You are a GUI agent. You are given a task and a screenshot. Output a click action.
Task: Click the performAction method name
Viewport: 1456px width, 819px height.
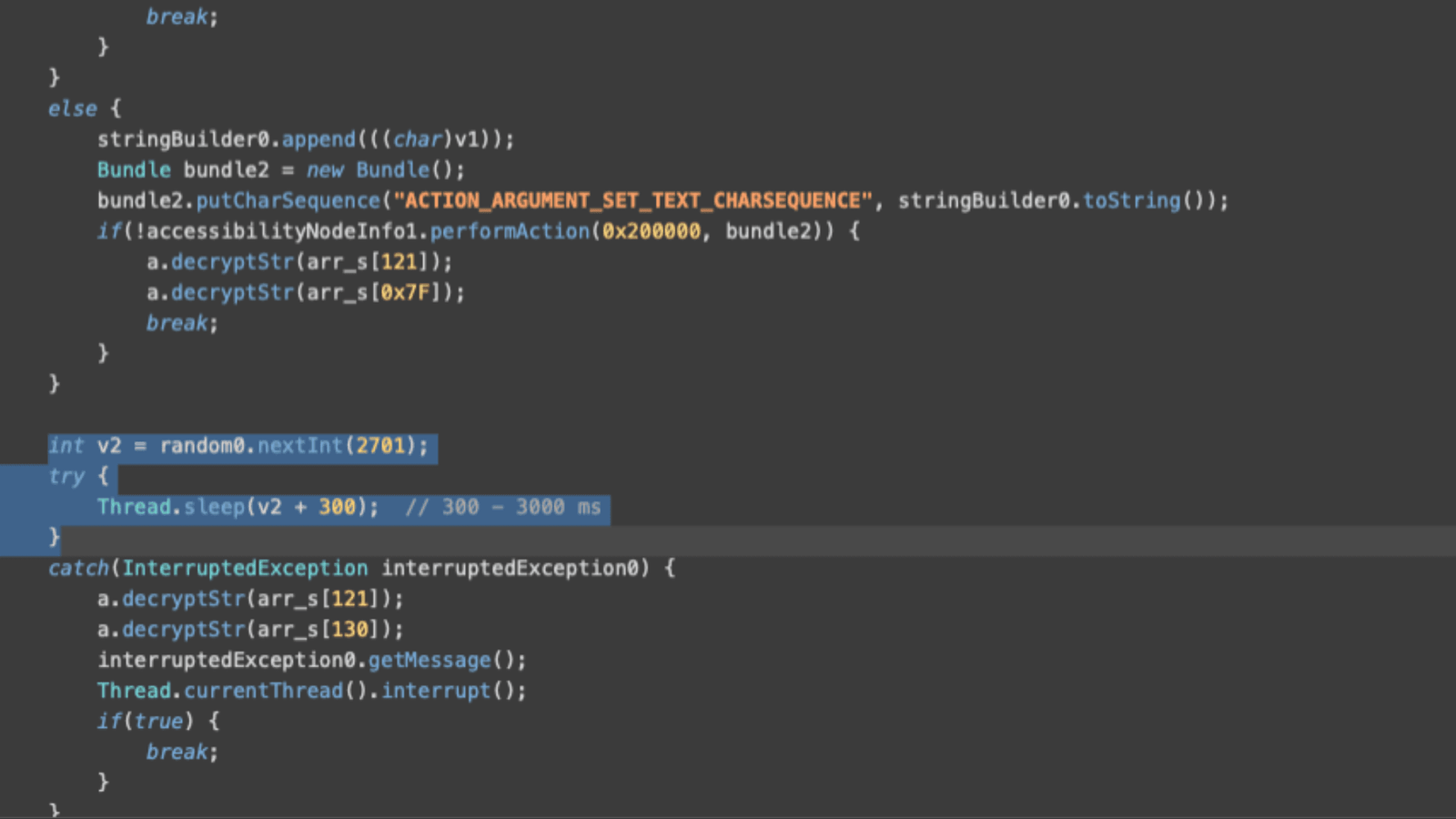(510, 231)
